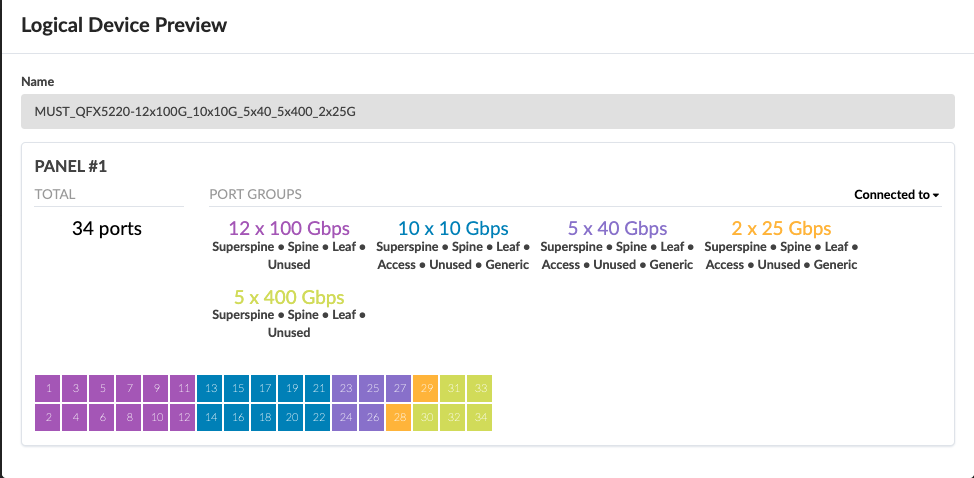
Task: Click blue port 18
Action: coord(265,417)
